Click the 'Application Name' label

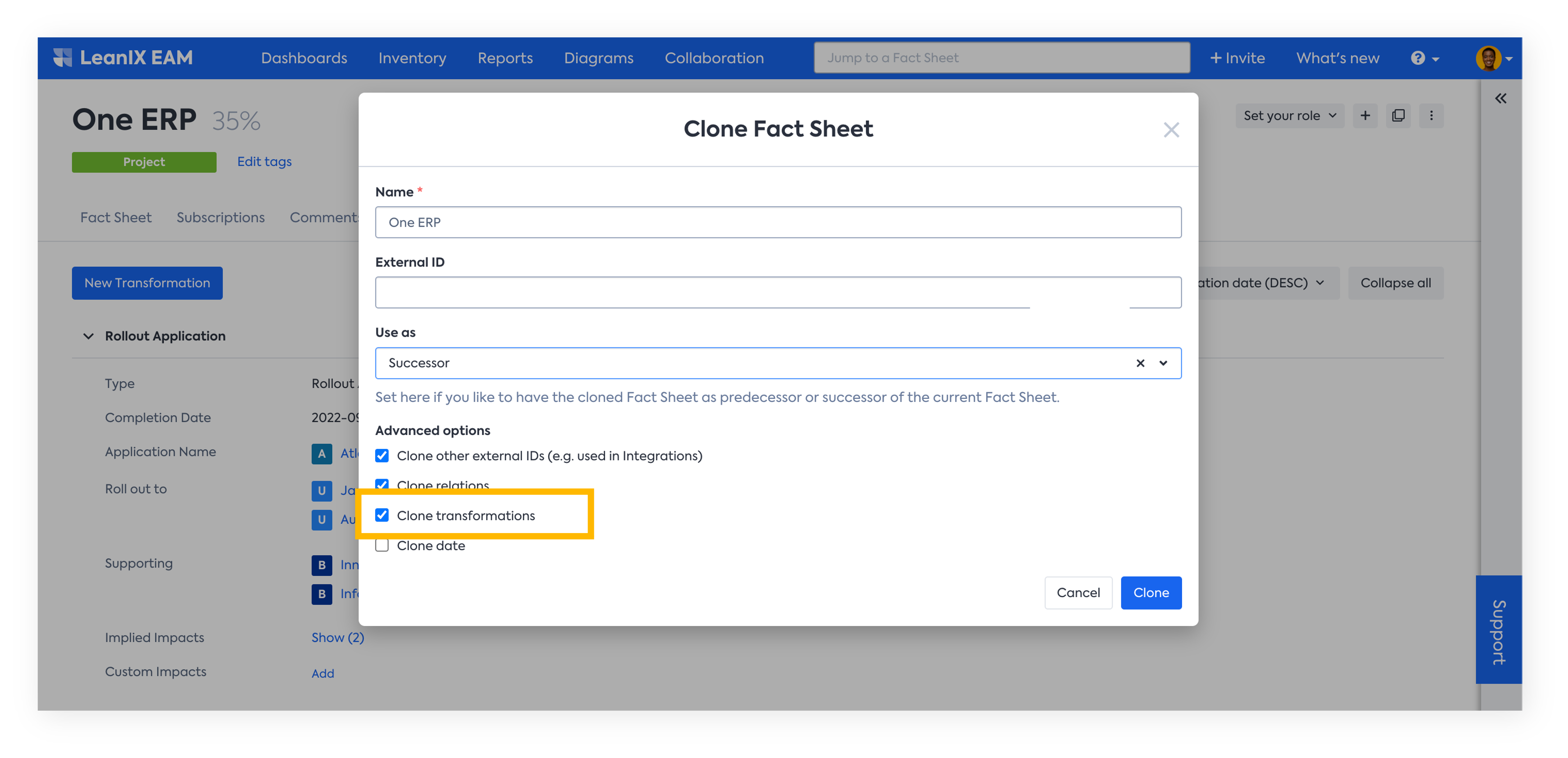[160, 452]
